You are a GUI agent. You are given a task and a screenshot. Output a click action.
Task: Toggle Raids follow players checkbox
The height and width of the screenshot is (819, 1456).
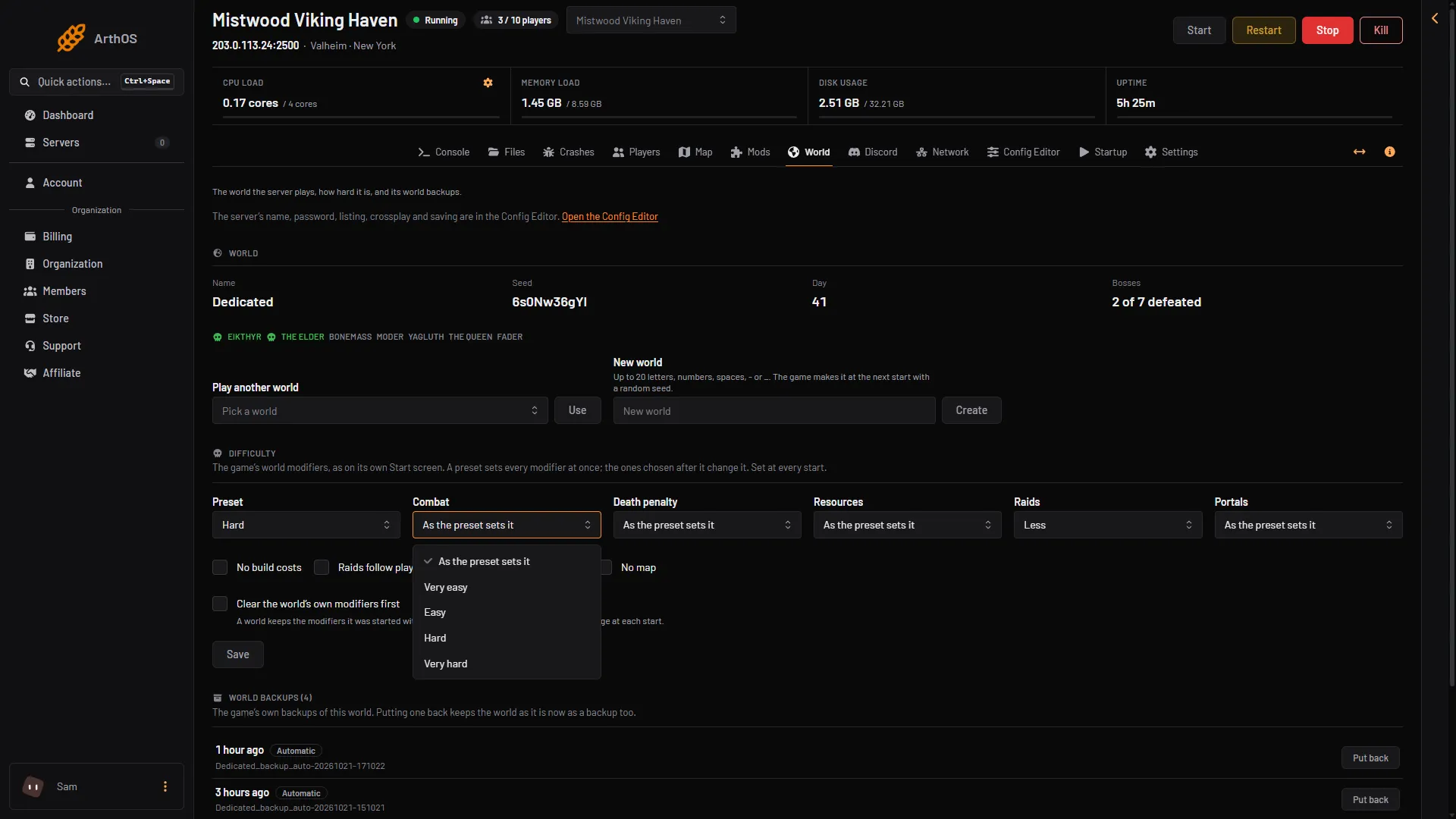tap(322, 567)
